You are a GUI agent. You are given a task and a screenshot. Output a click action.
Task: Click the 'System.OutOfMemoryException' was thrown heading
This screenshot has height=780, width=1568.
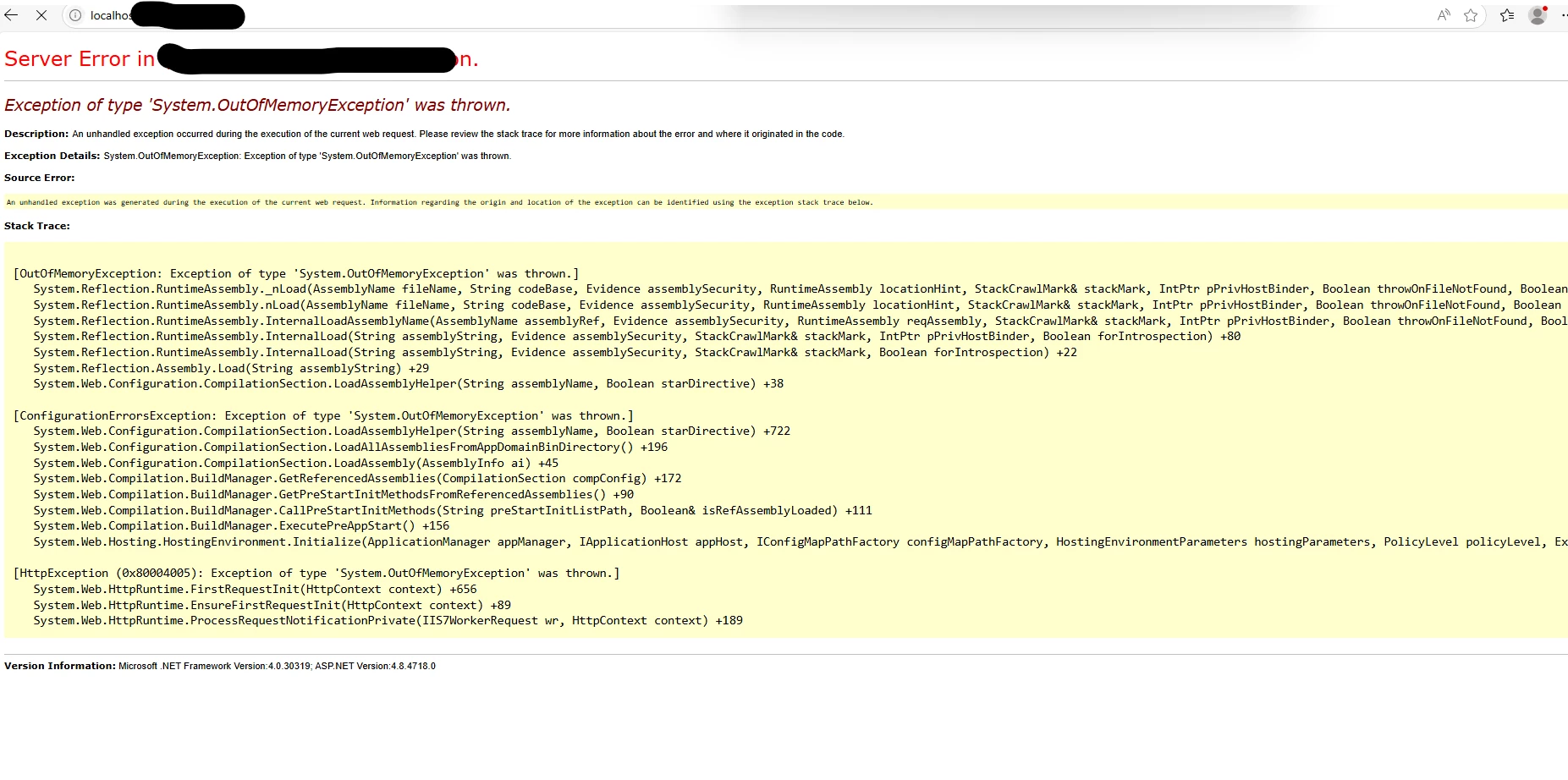(257, 105)
